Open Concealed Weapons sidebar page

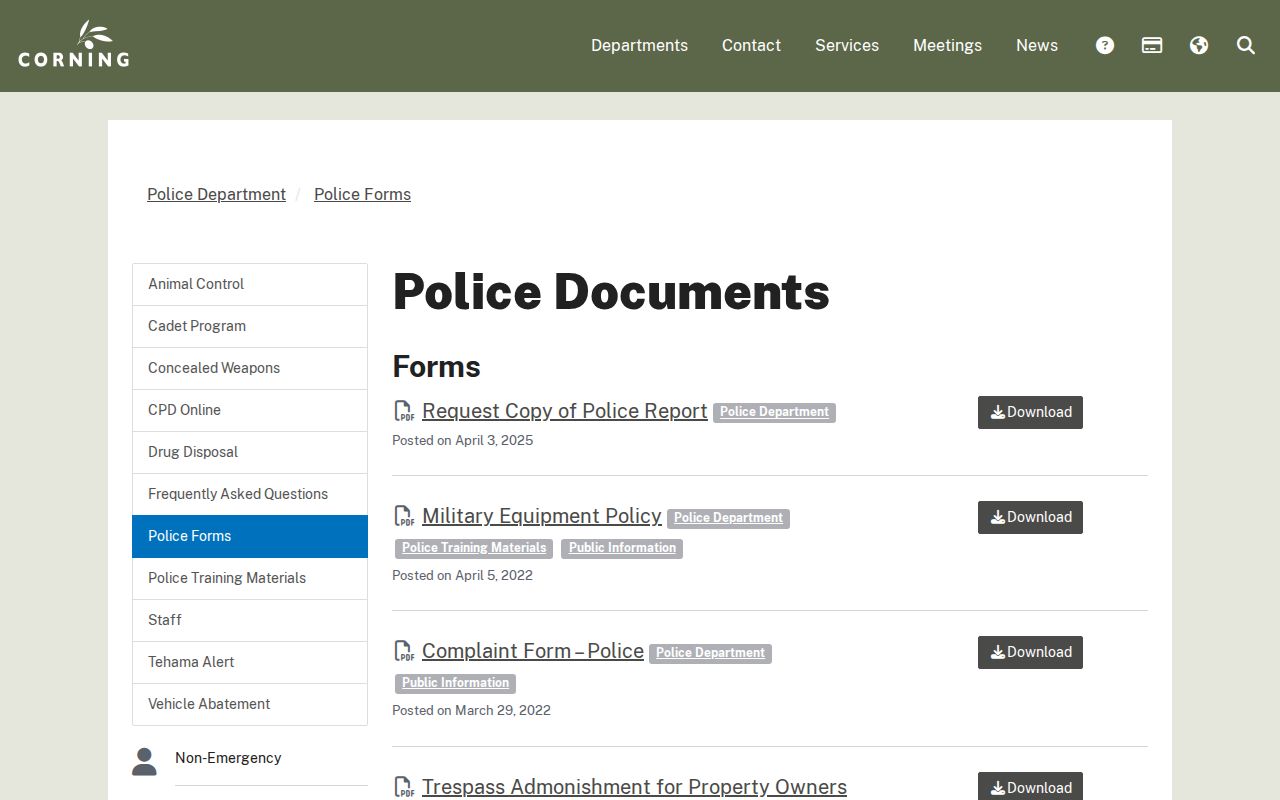[250, 368]
